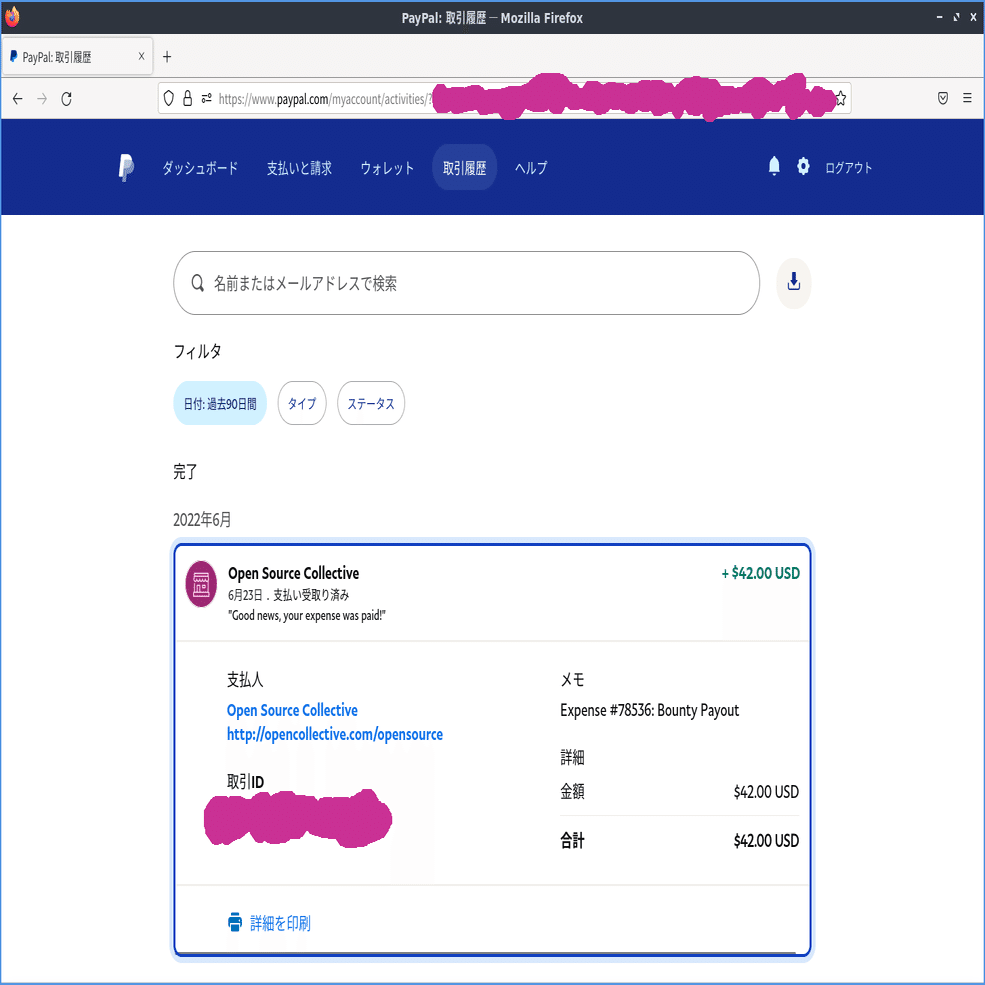Click the + $42.00 USD amount
This screenshot has height=985, width=985.
tap(760, 573)
